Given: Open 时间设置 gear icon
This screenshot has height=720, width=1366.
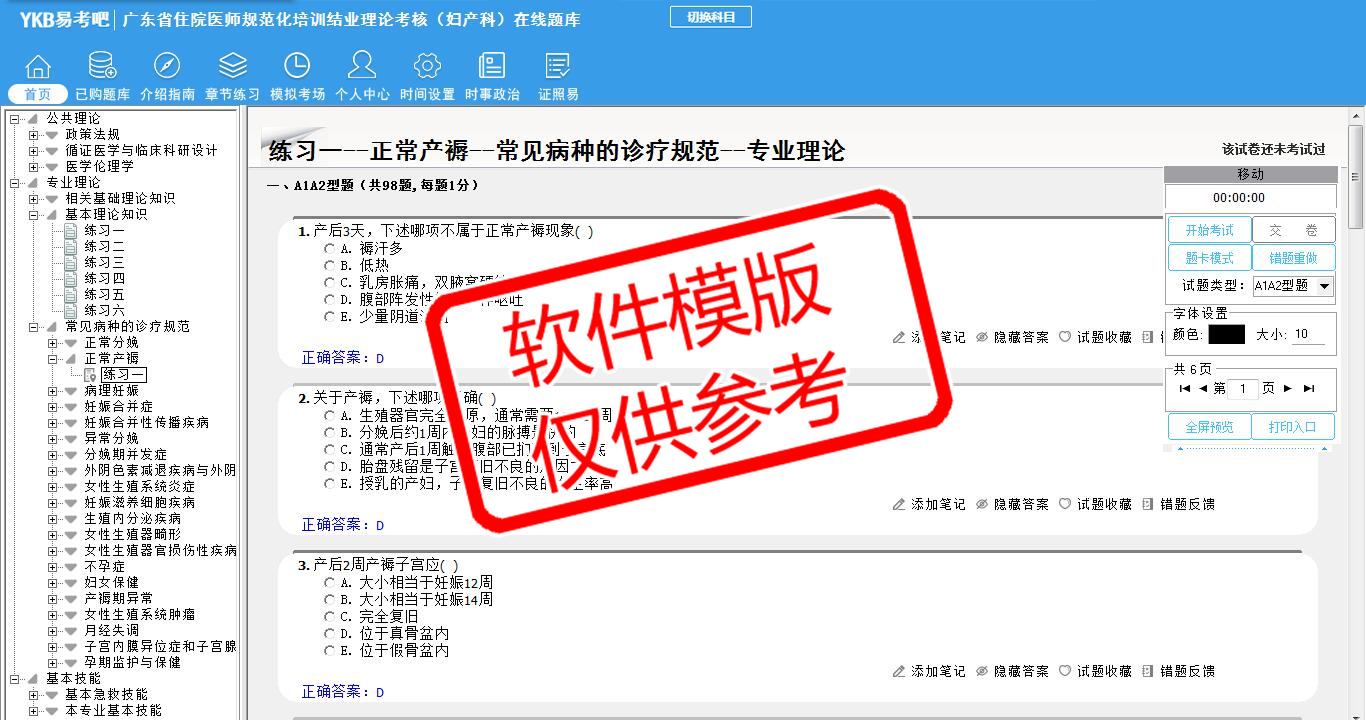Looking at the screenshot, I should 427,67.
